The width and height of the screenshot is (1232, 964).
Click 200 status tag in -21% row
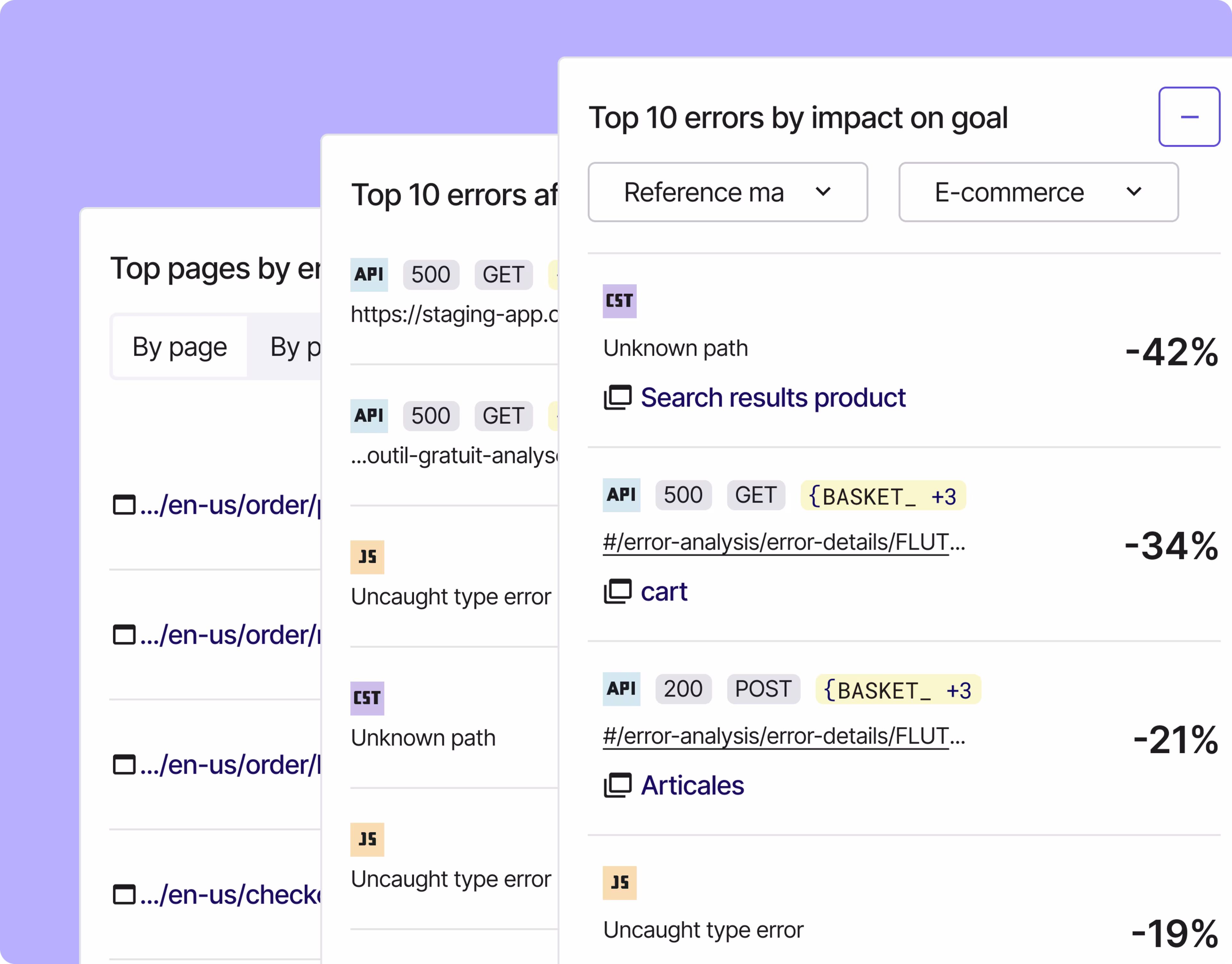tap(683, 689)
